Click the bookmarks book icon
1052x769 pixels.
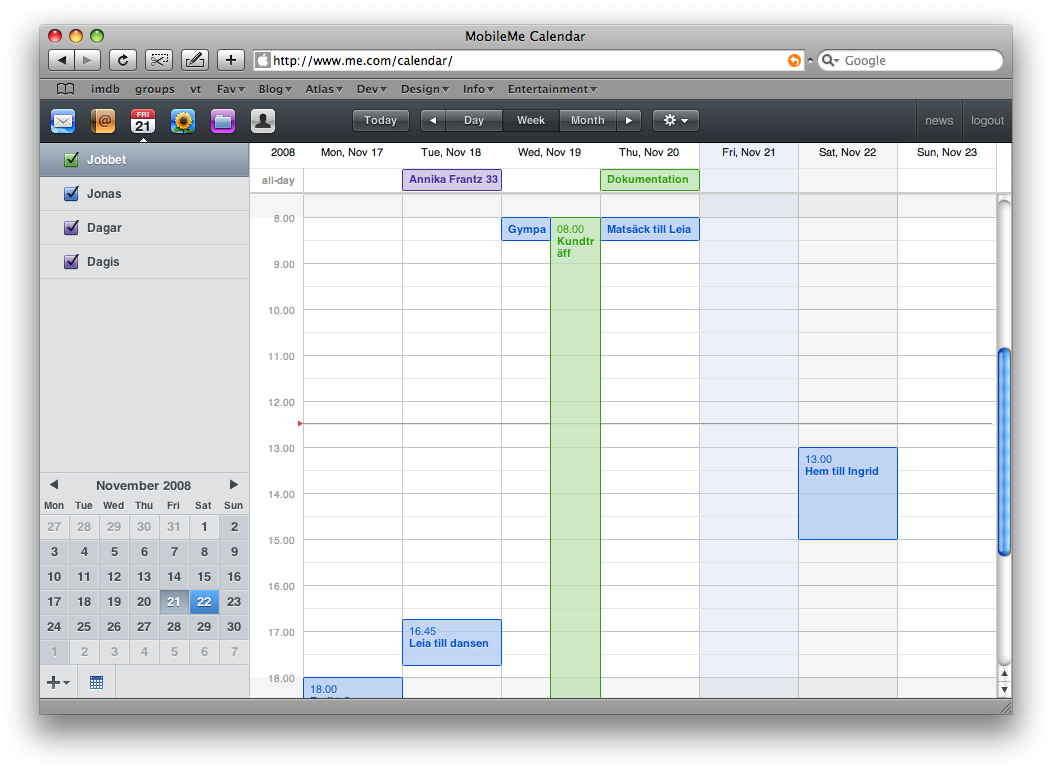[65, 89]
